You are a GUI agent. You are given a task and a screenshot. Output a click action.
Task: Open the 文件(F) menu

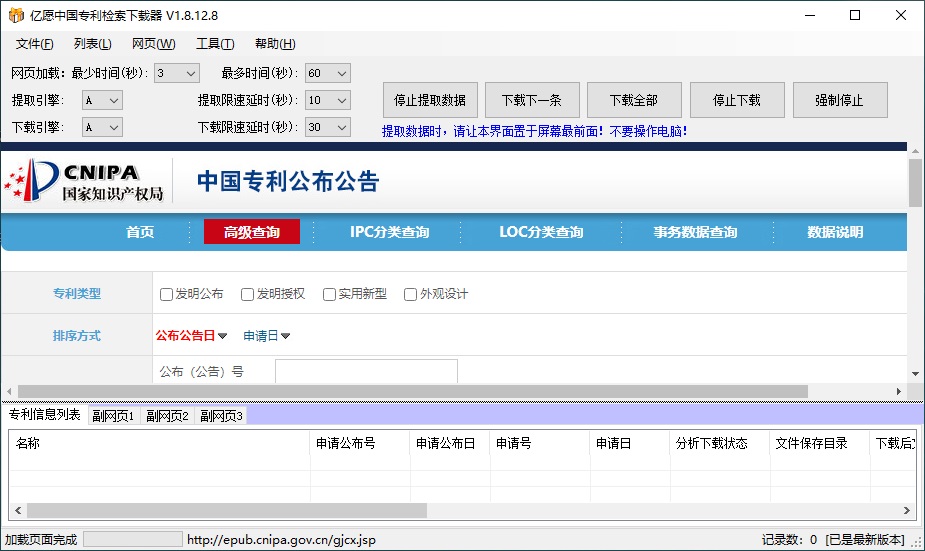click(x=34, y=44)
